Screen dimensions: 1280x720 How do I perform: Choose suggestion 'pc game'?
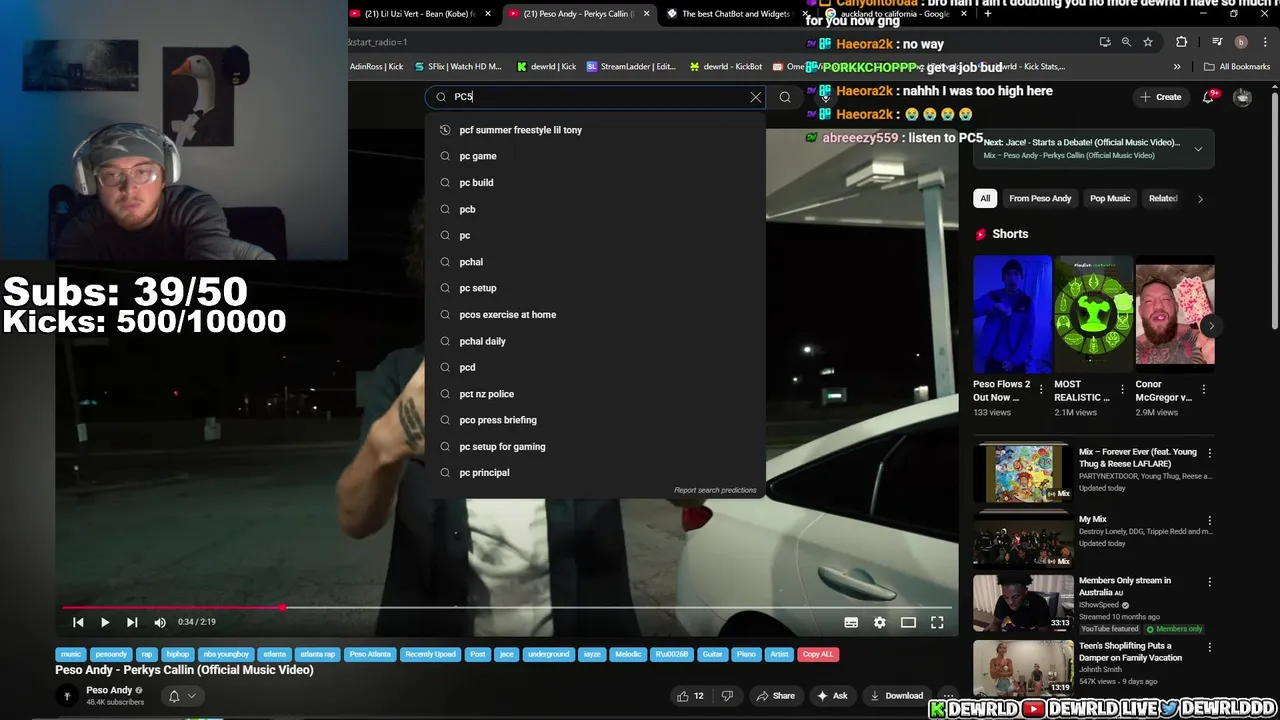pos(595,156)
